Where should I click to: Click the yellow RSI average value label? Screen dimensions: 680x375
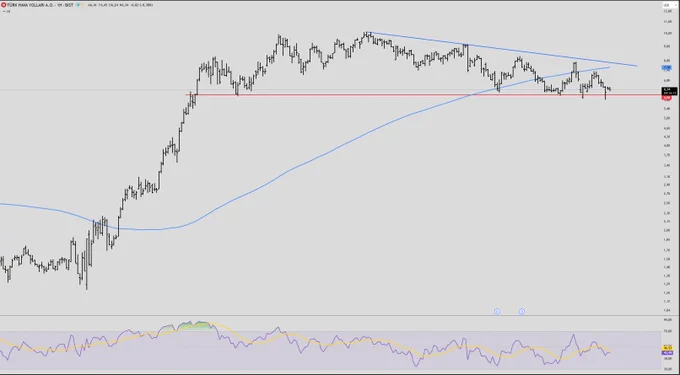pyautogui.click(x=667, y=348)
